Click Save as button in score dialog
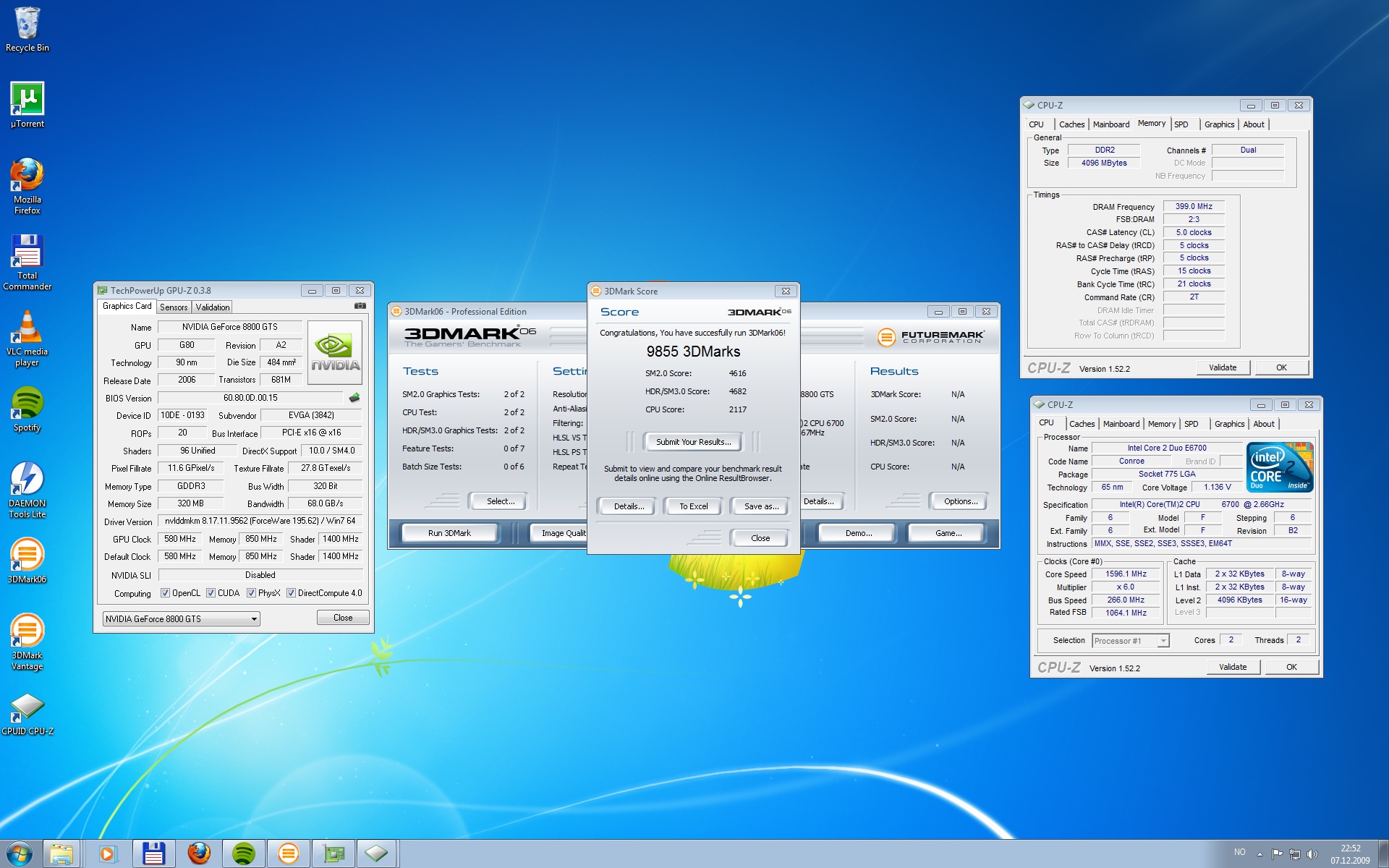1389x868 pixels. coord(761,506)
